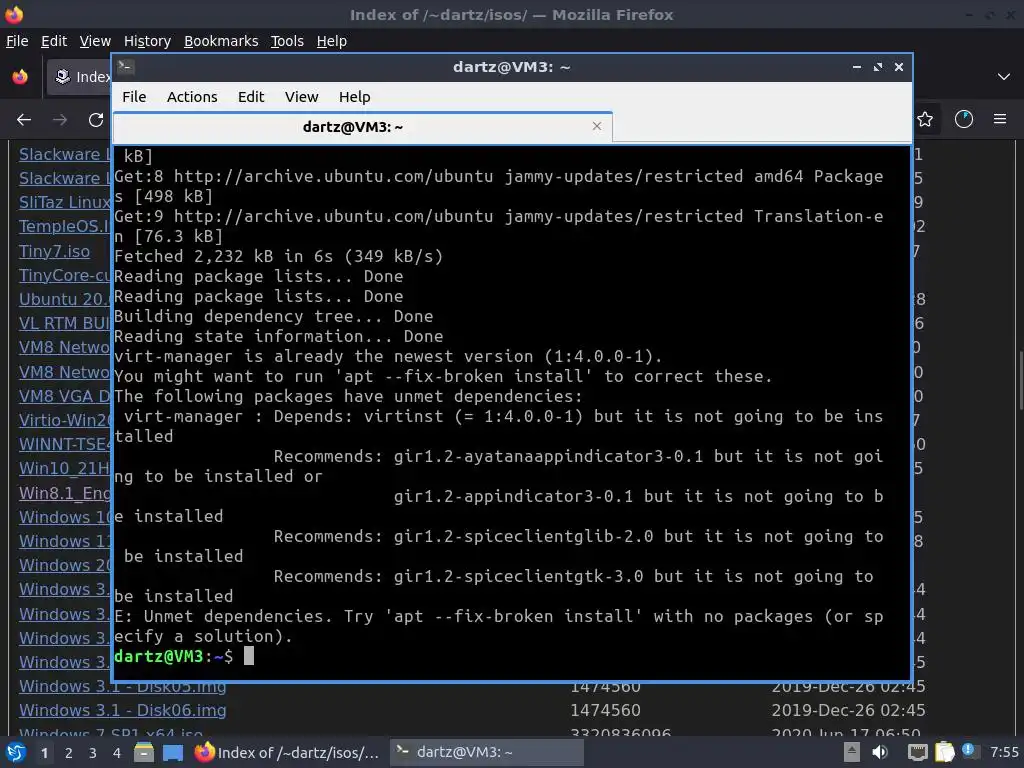Click the show desktop icon in taskbar
The height and width of the screenshot is (768, 1024).
tap(172, 752)
